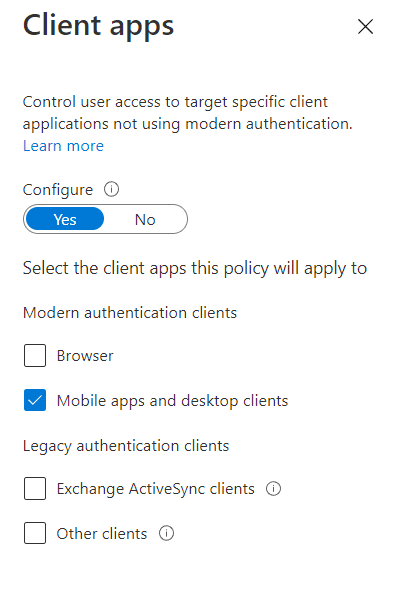This screenshot has height=592, width=401.
Task: Click the Browser label text
Action: click(85, 356)
